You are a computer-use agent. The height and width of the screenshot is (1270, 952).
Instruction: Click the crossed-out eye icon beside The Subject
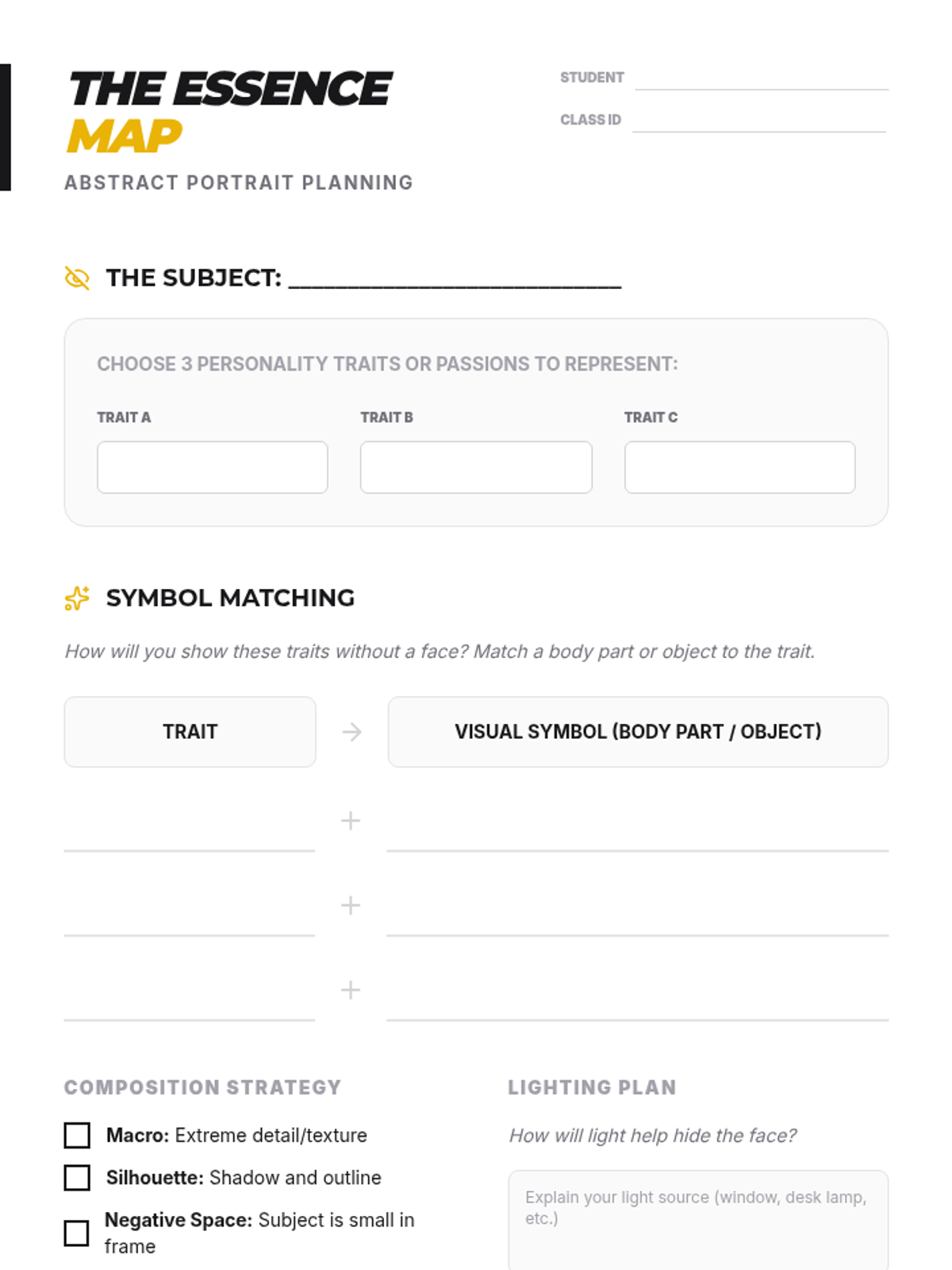[x=77, y=279]
